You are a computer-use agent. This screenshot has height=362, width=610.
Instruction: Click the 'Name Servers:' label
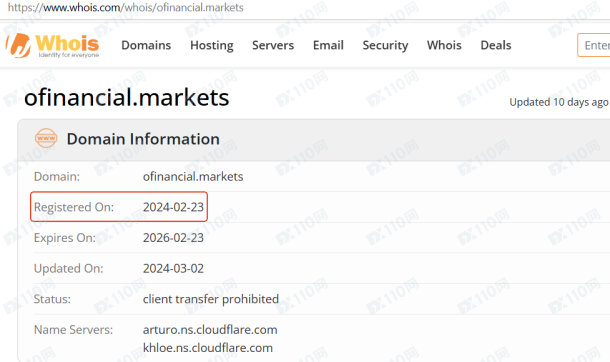[73, 330]
